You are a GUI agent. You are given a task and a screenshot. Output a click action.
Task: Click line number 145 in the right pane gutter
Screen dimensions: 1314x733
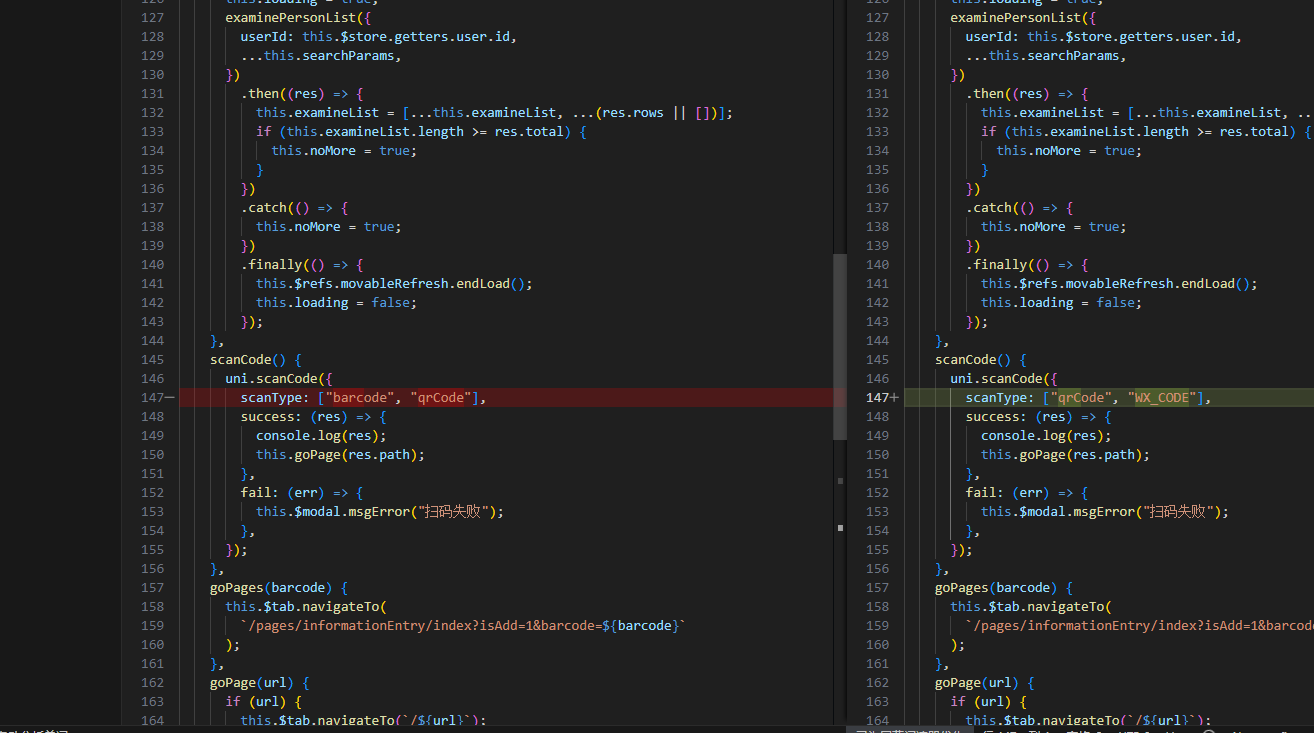tap(877, 360)
